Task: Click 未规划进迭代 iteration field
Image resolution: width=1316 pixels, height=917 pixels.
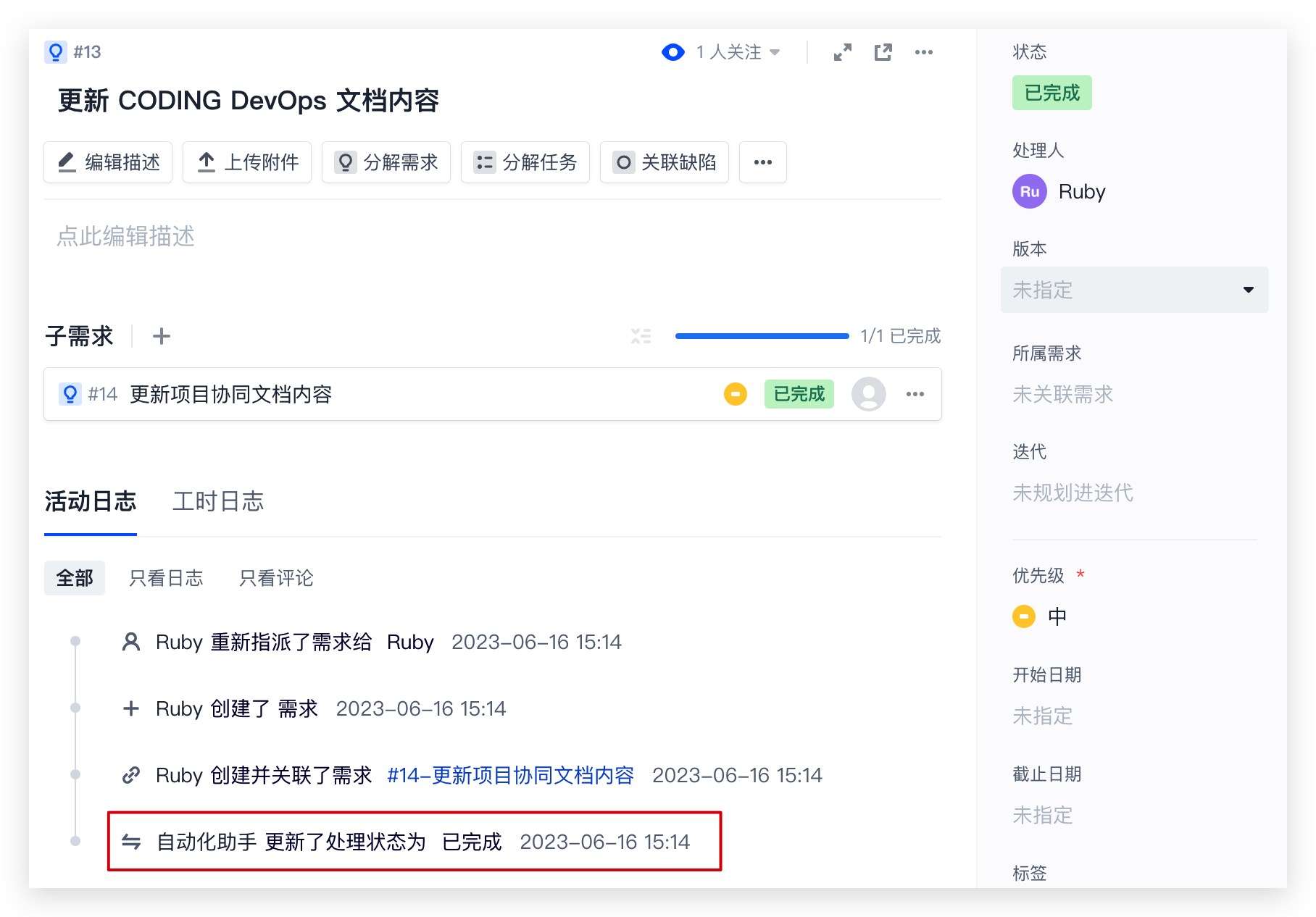Action: click(1073, 493)
